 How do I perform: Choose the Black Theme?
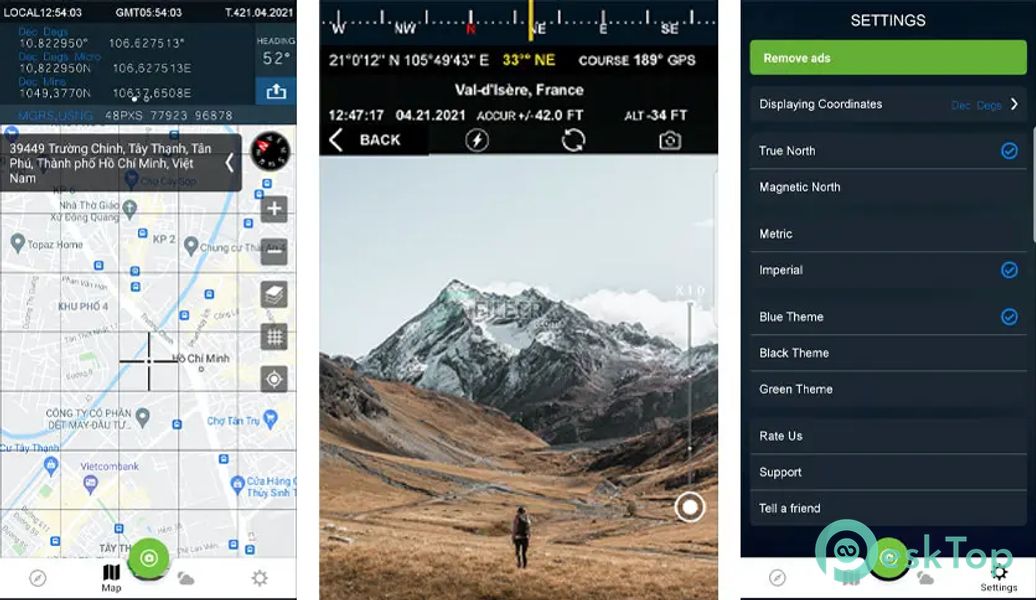888,353
